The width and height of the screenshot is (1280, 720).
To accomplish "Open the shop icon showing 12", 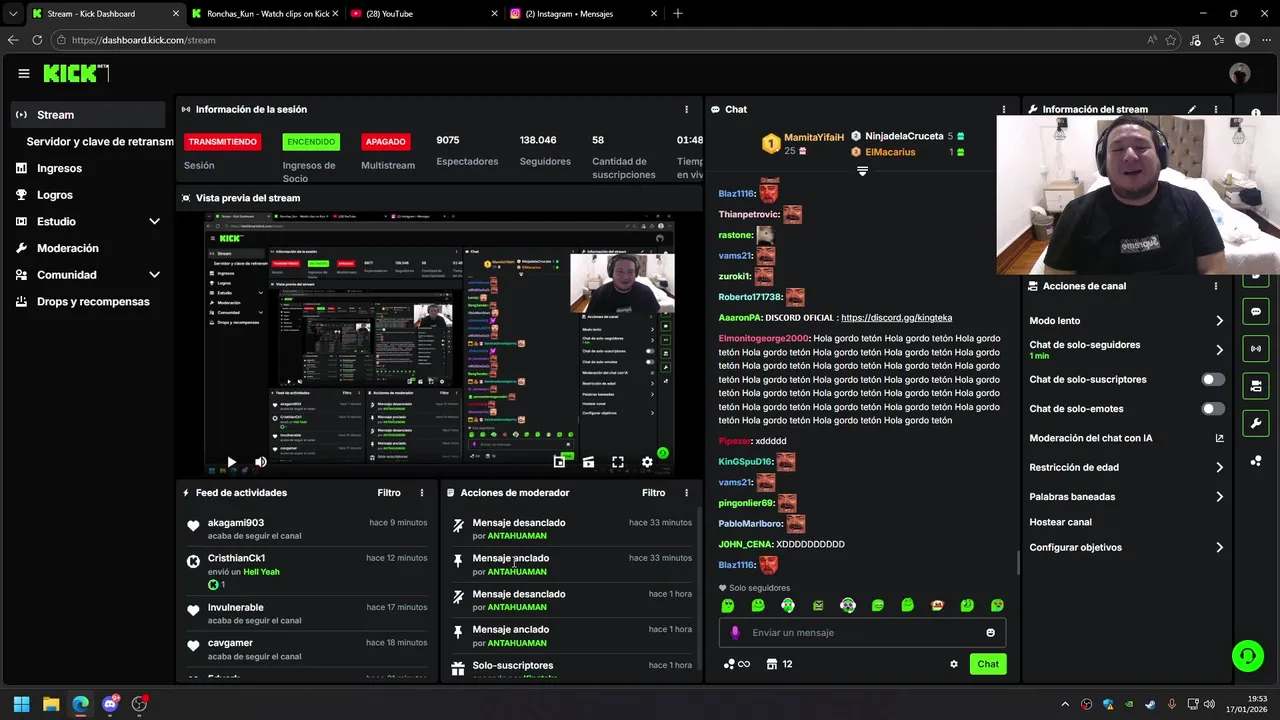I will 779,664.
